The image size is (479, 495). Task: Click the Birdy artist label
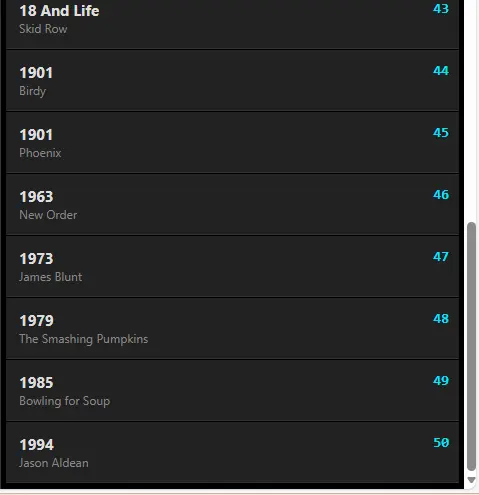click(33, 91)
